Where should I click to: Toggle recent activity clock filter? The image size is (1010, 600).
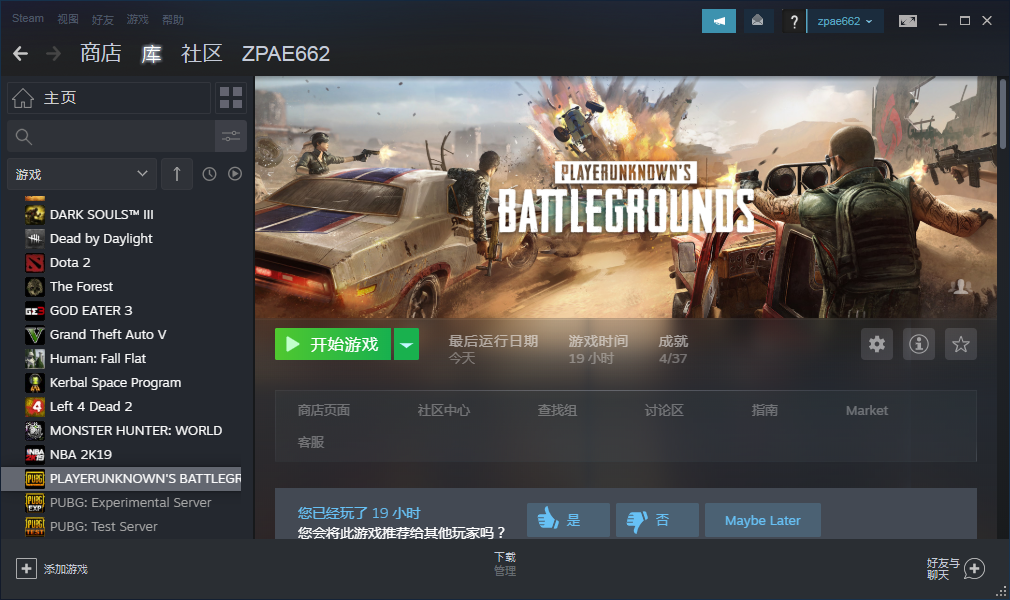209,174
